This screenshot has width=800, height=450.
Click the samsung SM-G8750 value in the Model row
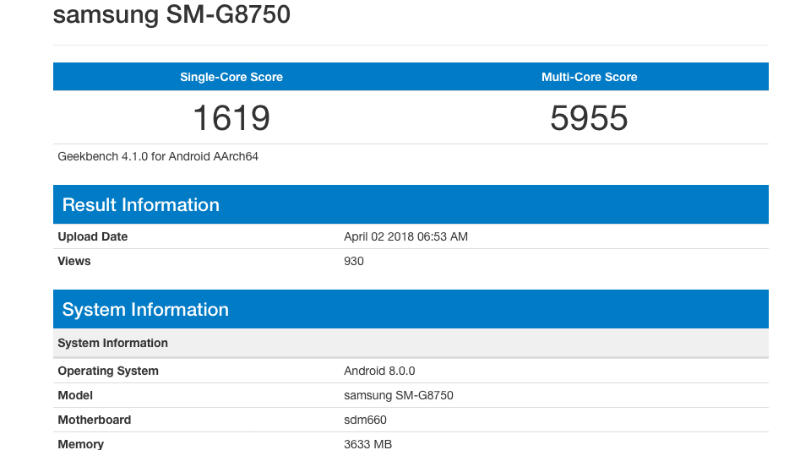tap(399, 395)
